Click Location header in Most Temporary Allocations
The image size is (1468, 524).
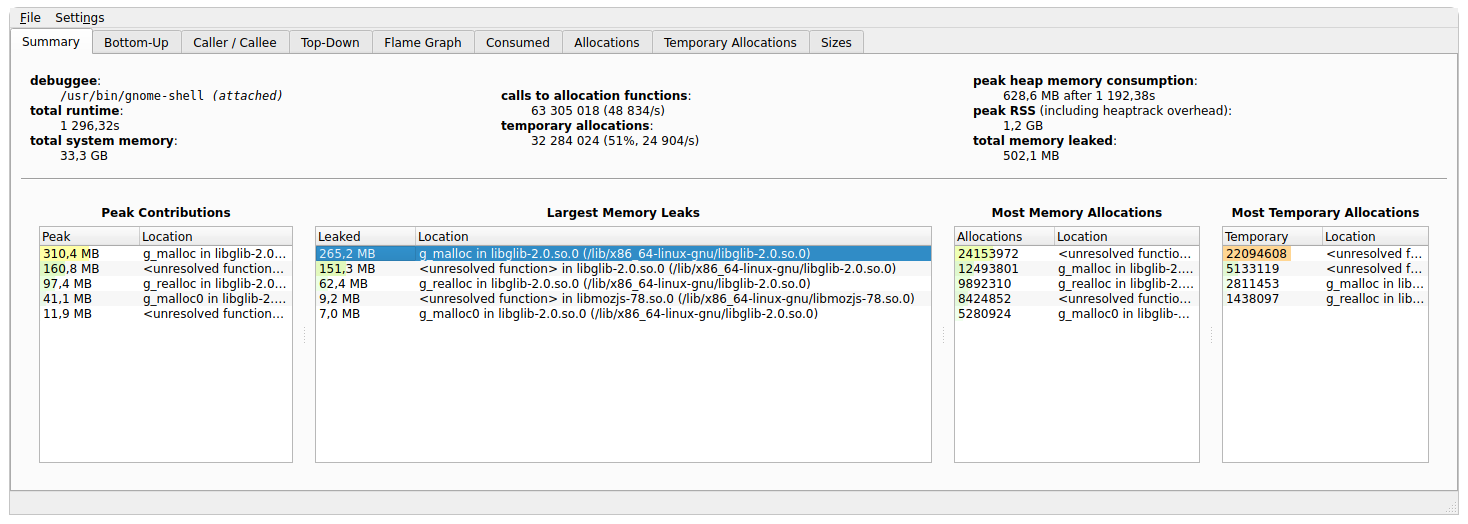tap(1375, 236)
